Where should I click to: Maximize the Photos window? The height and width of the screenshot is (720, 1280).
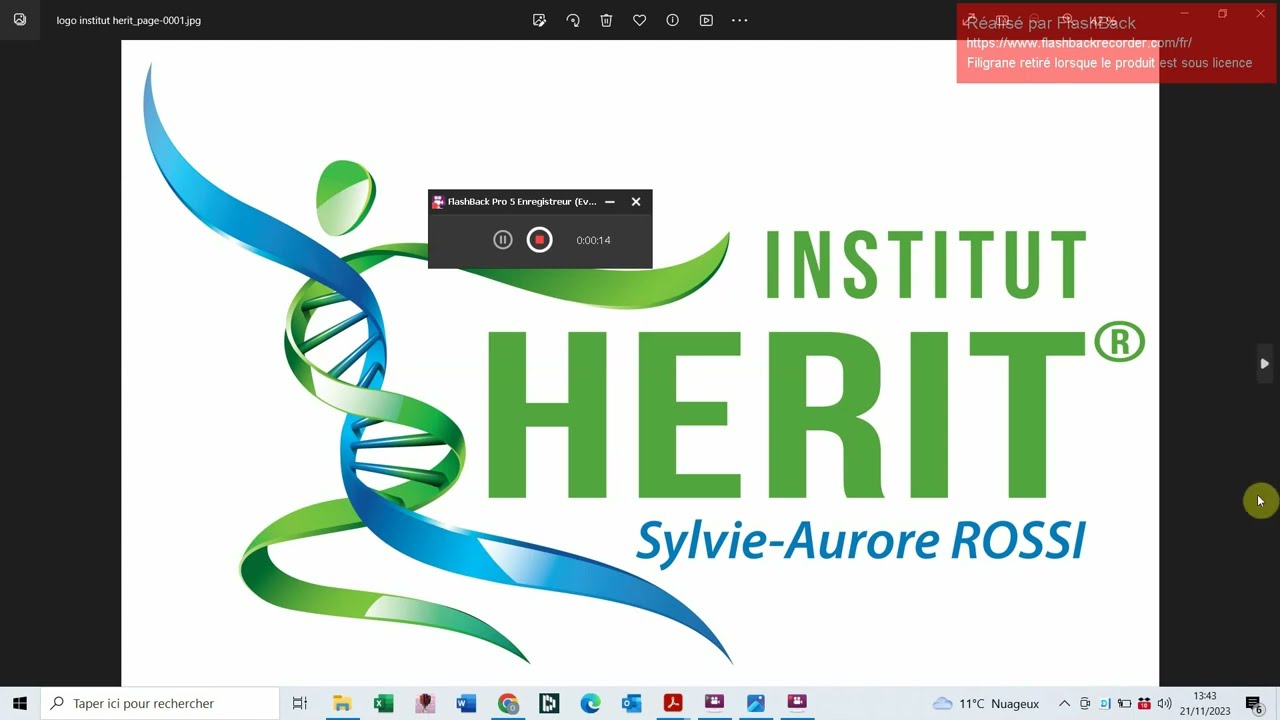tap(1222, 14)
